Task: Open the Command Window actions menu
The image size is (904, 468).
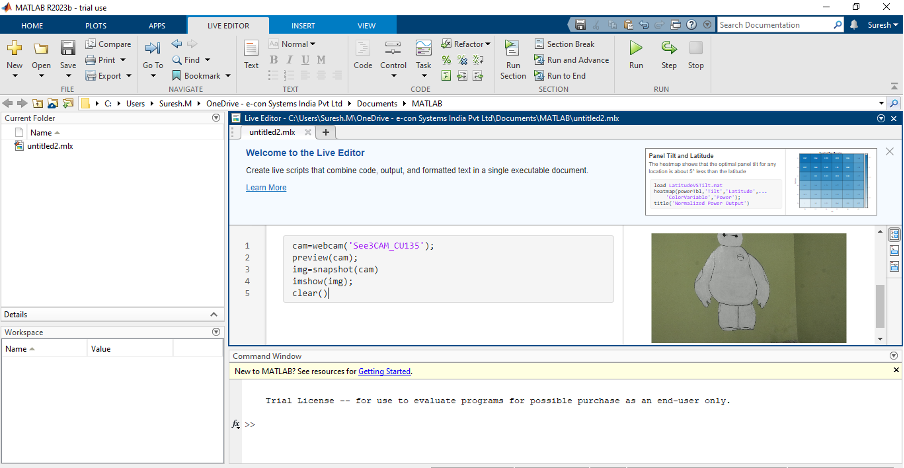Action: pyautogui.click(x=894, y=356)
